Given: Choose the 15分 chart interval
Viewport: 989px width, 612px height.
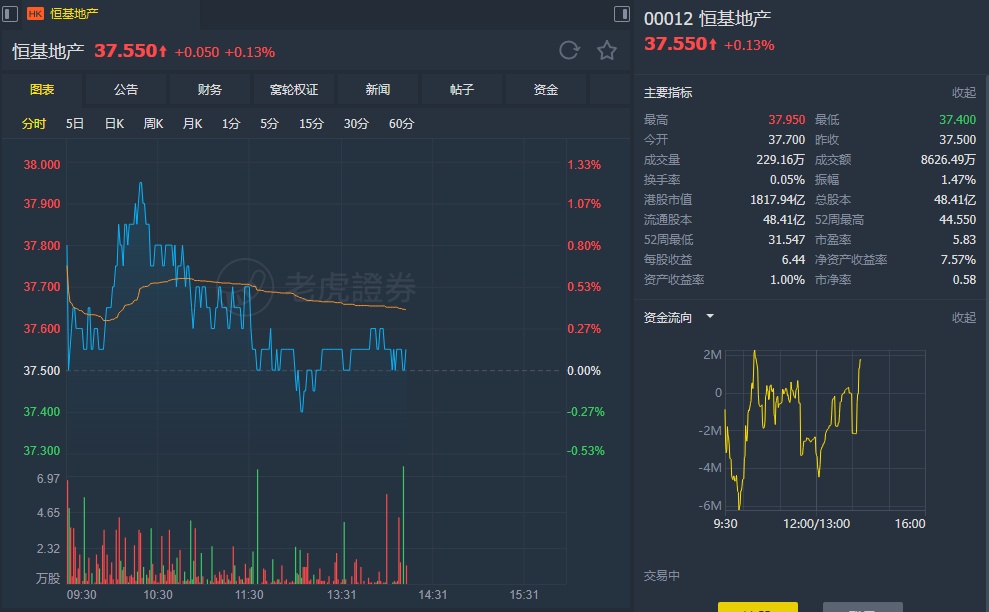Looking at the screenshot, I should coord(311,124).
